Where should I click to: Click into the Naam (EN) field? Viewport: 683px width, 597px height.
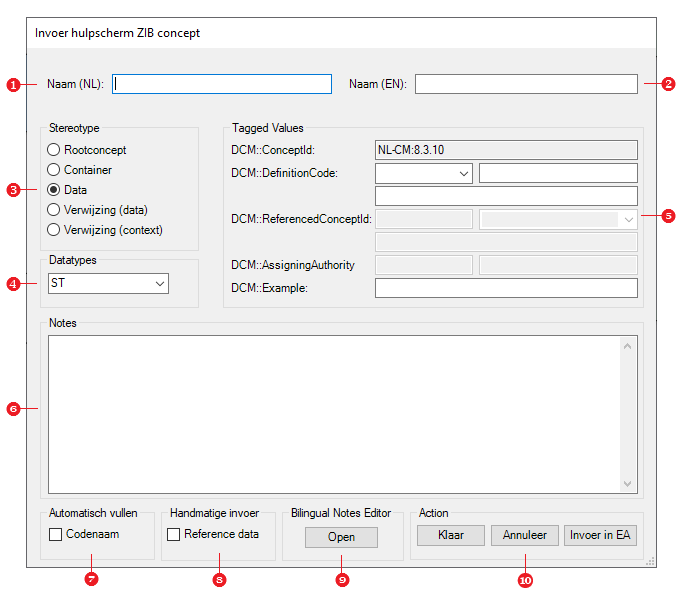coord(526,84)
